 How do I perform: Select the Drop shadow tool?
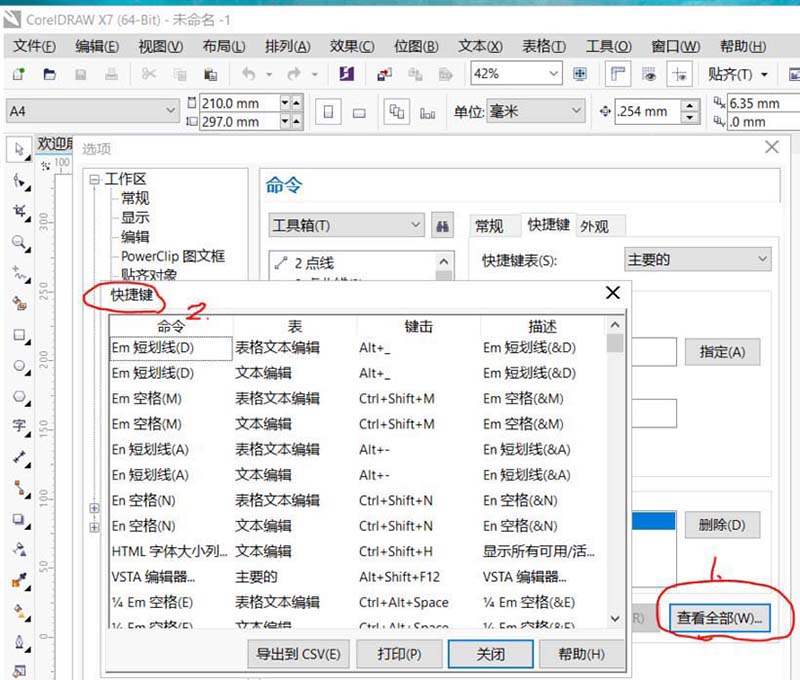pyautogui.click(x=20, y=519)
